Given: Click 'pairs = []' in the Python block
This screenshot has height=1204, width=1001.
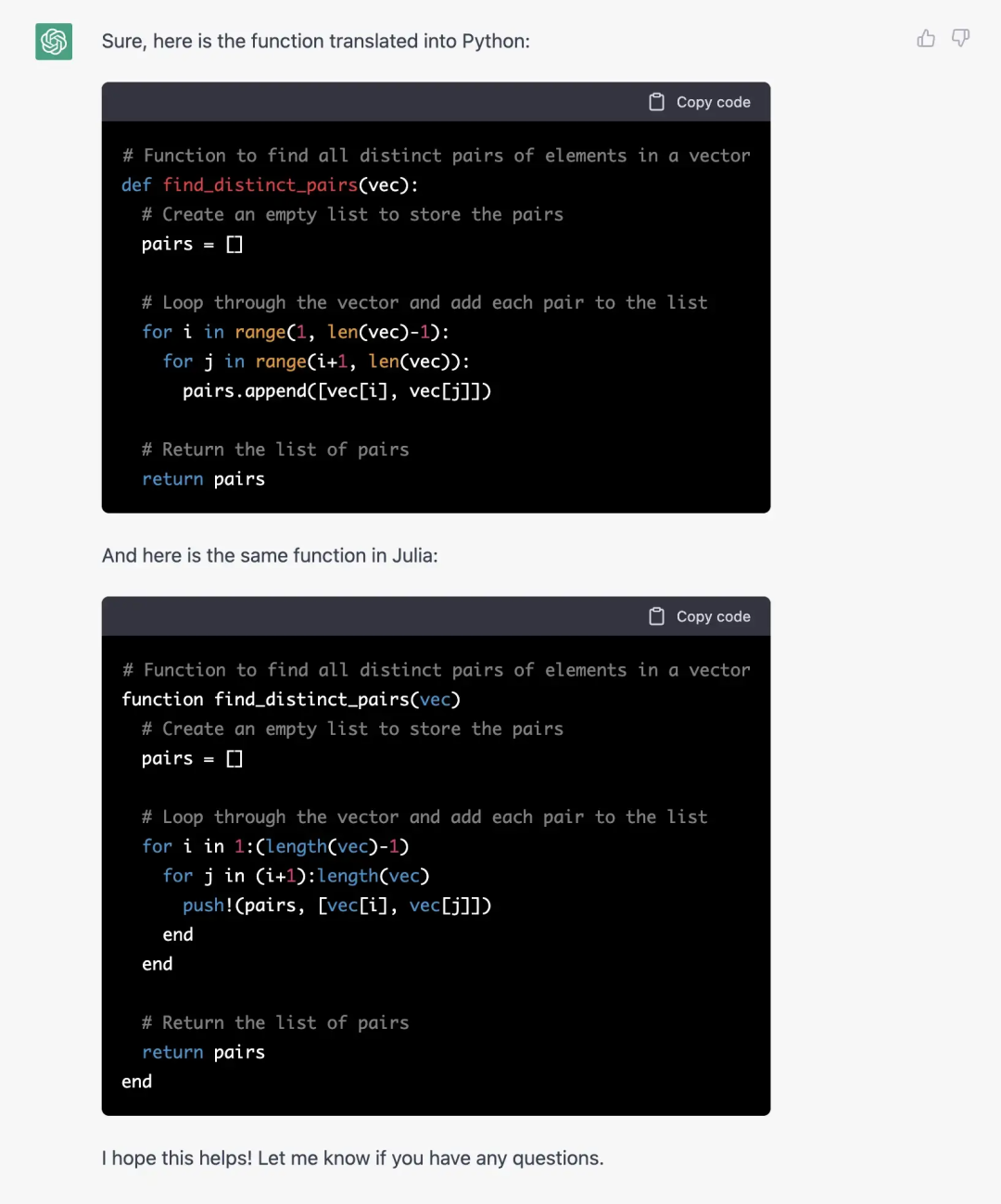Looking at the screenshot, I should tap(192, 244).
